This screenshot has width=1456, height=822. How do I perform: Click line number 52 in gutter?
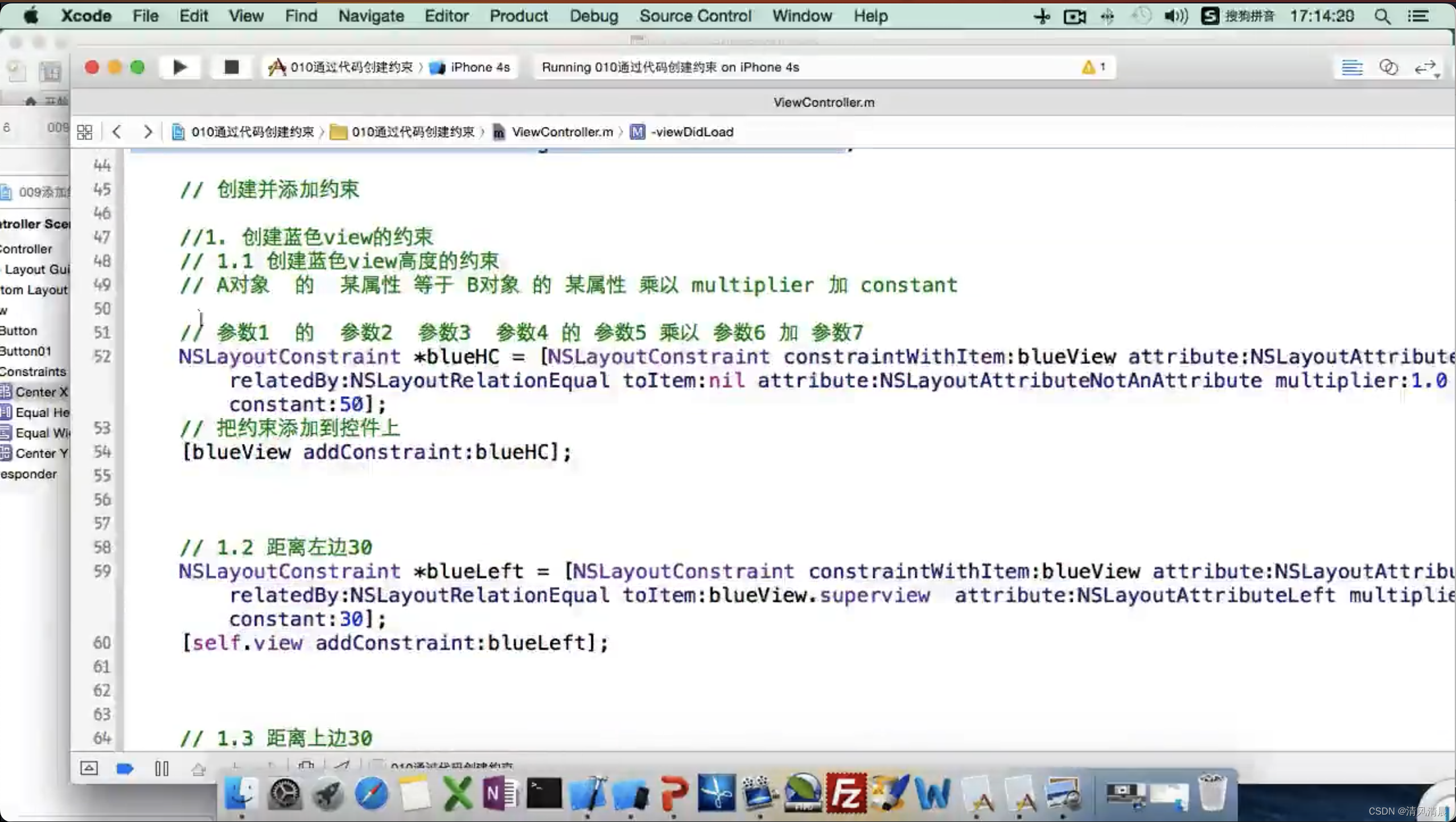[x=102, y=356]
